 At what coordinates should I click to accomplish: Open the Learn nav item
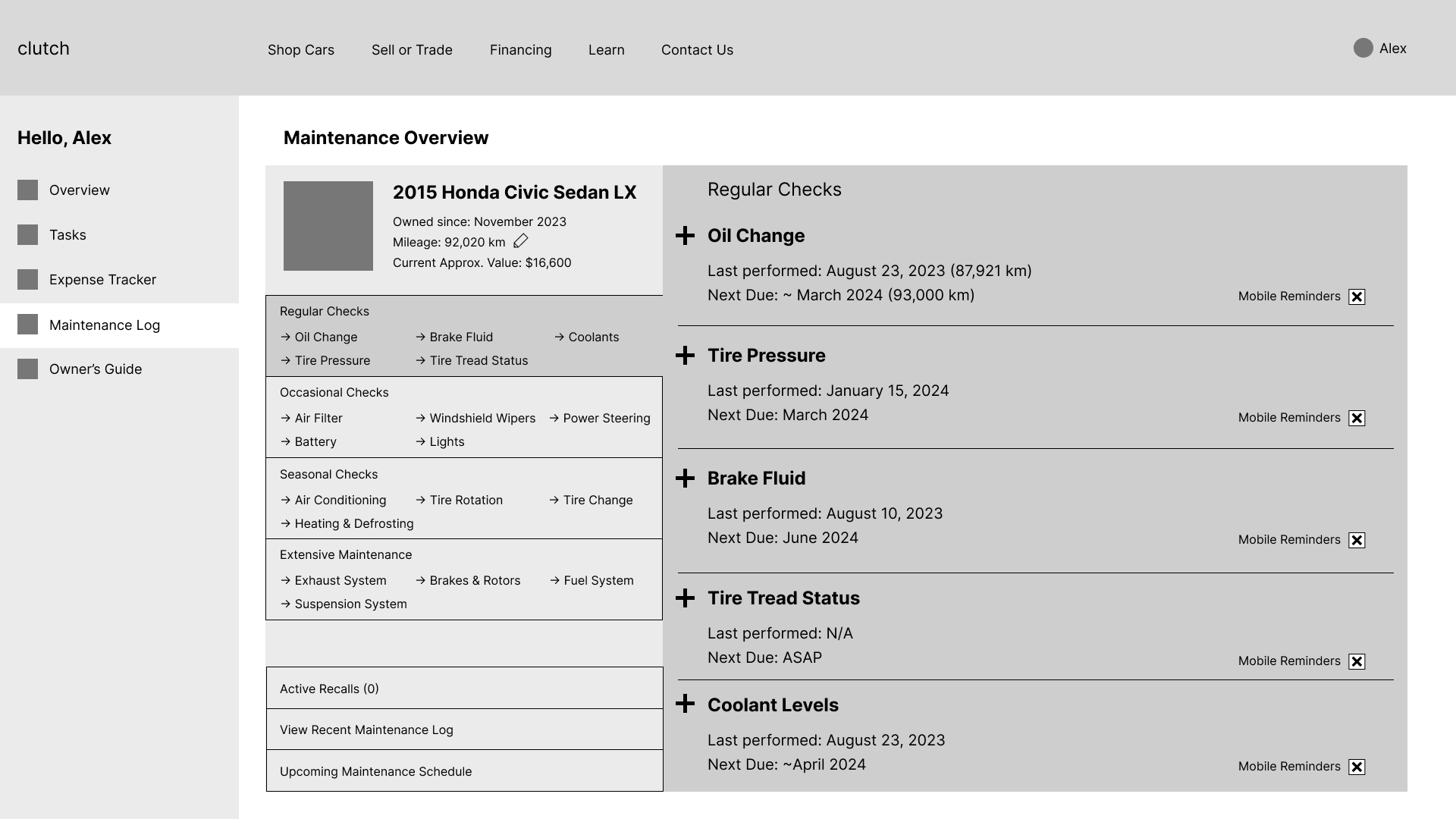(x=607, y=50)
